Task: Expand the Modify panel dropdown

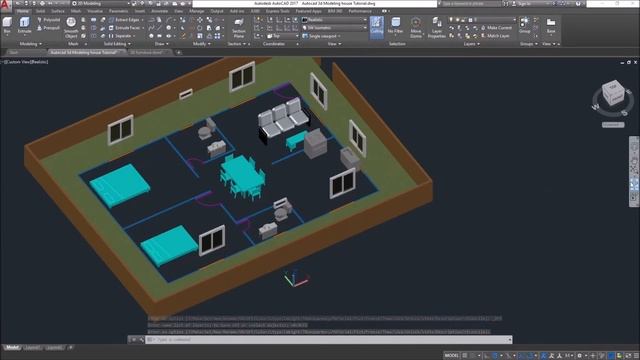Action: 202,44
